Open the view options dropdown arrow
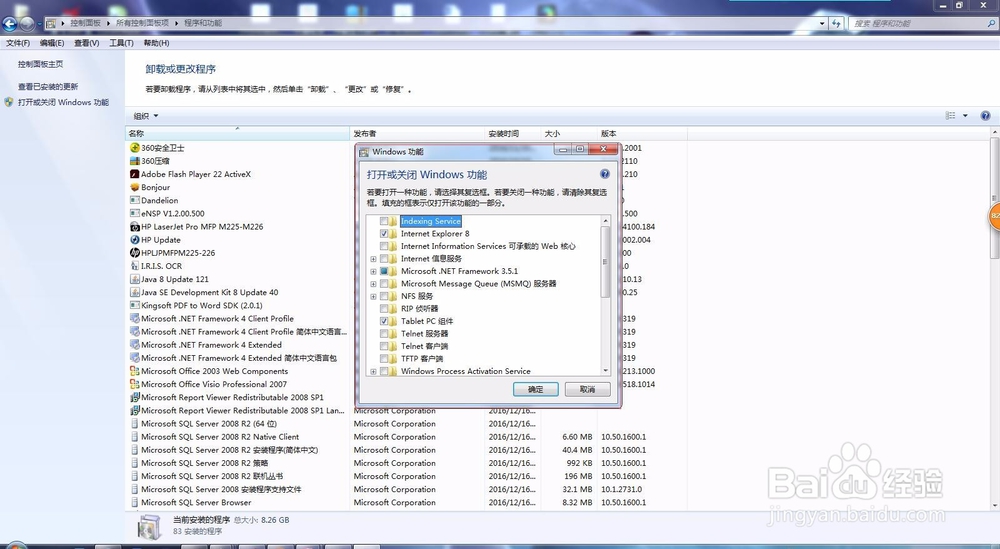The image size is (1000, 549). tap(965, 116)
